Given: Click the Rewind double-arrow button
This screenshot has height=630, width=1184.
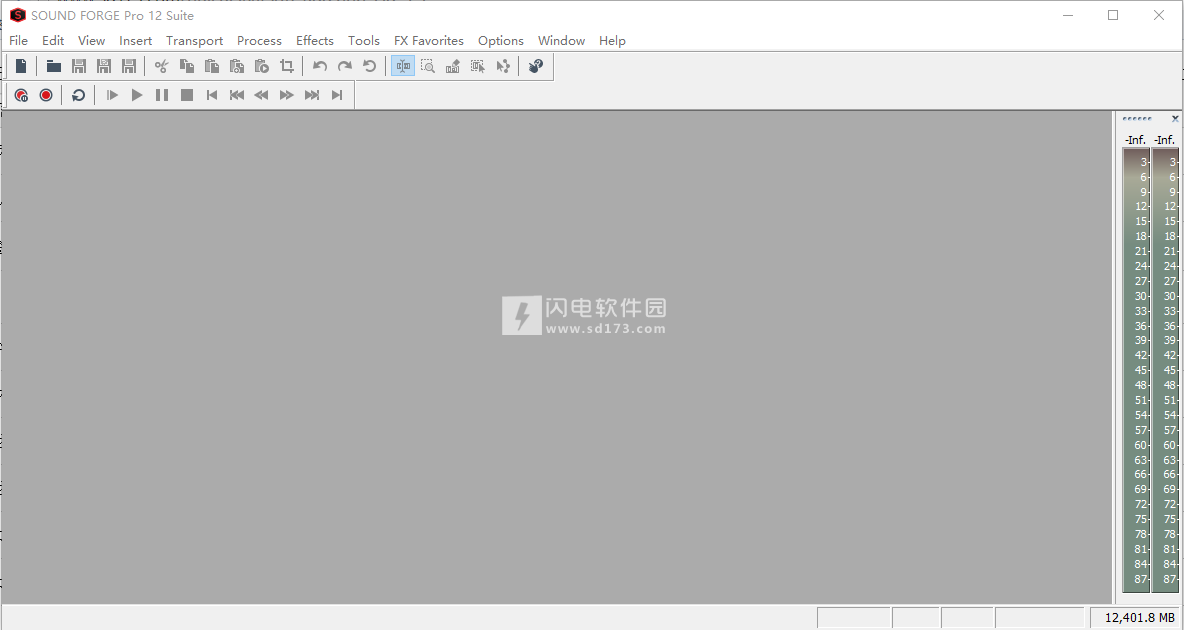Looking at the screenshot, I should click(x=261, y=95).
